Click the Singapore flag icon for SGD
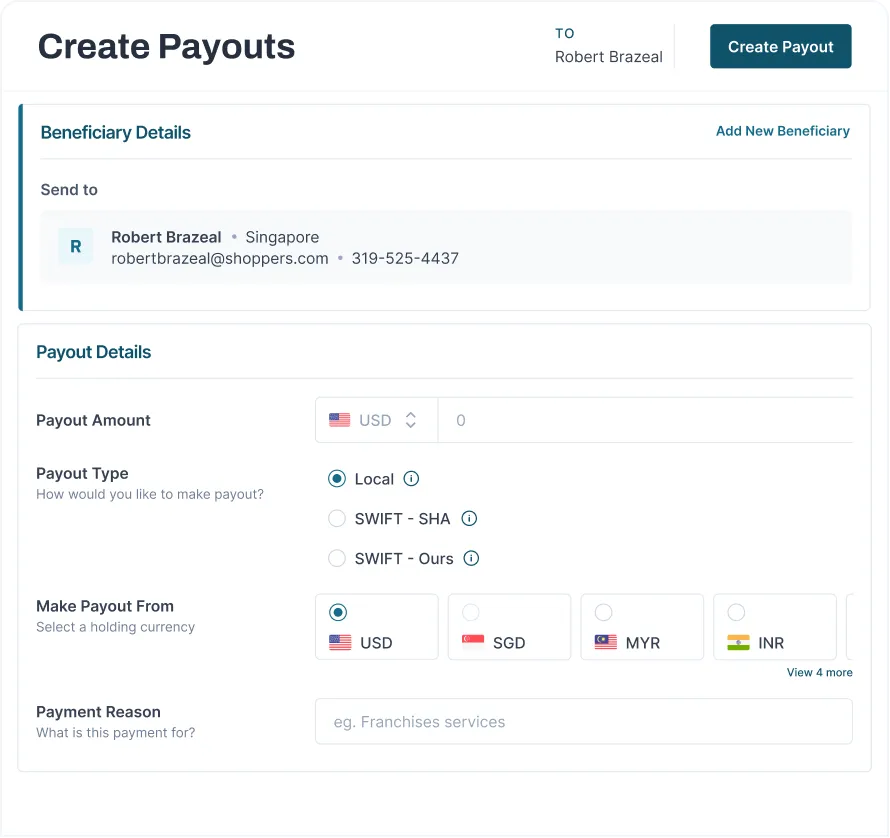This screenshot has width=890, height=838. [x=473, y=643]
